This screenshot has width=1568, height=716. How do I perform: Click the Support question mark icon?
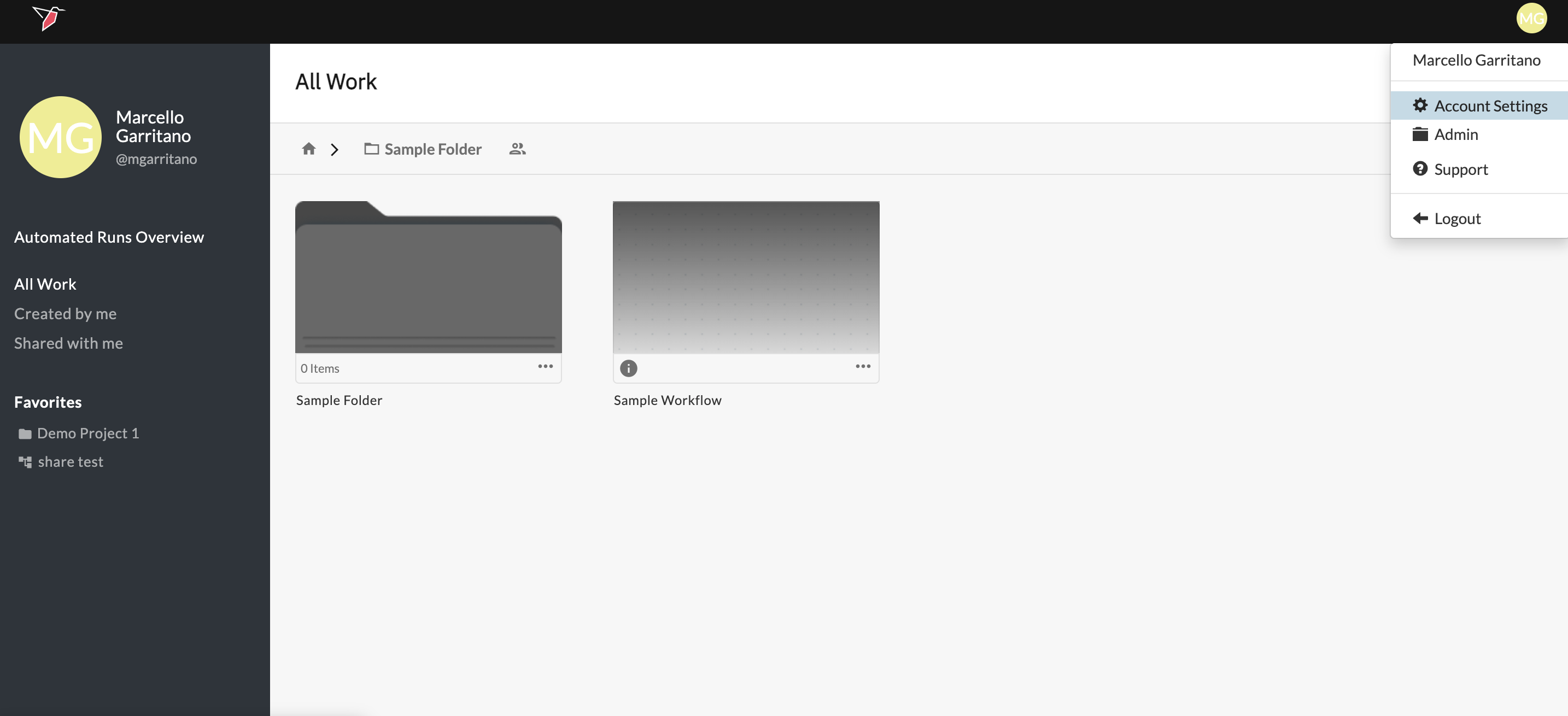point(1419,168)
